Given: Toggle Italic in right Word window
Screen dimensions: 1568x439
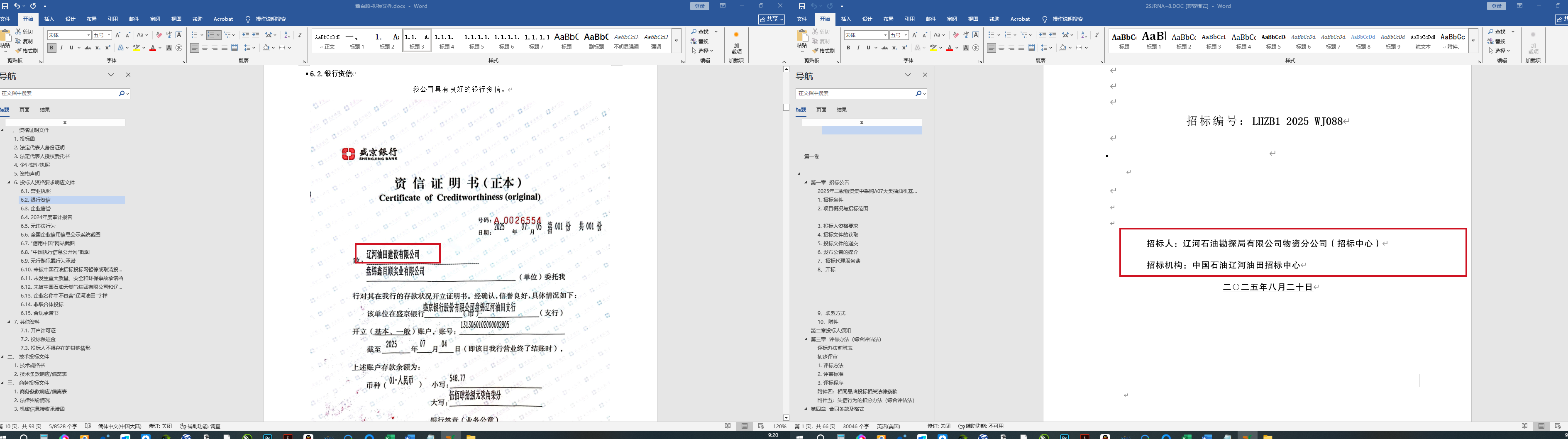Looking at the screenshot, I should coord(858,48).
